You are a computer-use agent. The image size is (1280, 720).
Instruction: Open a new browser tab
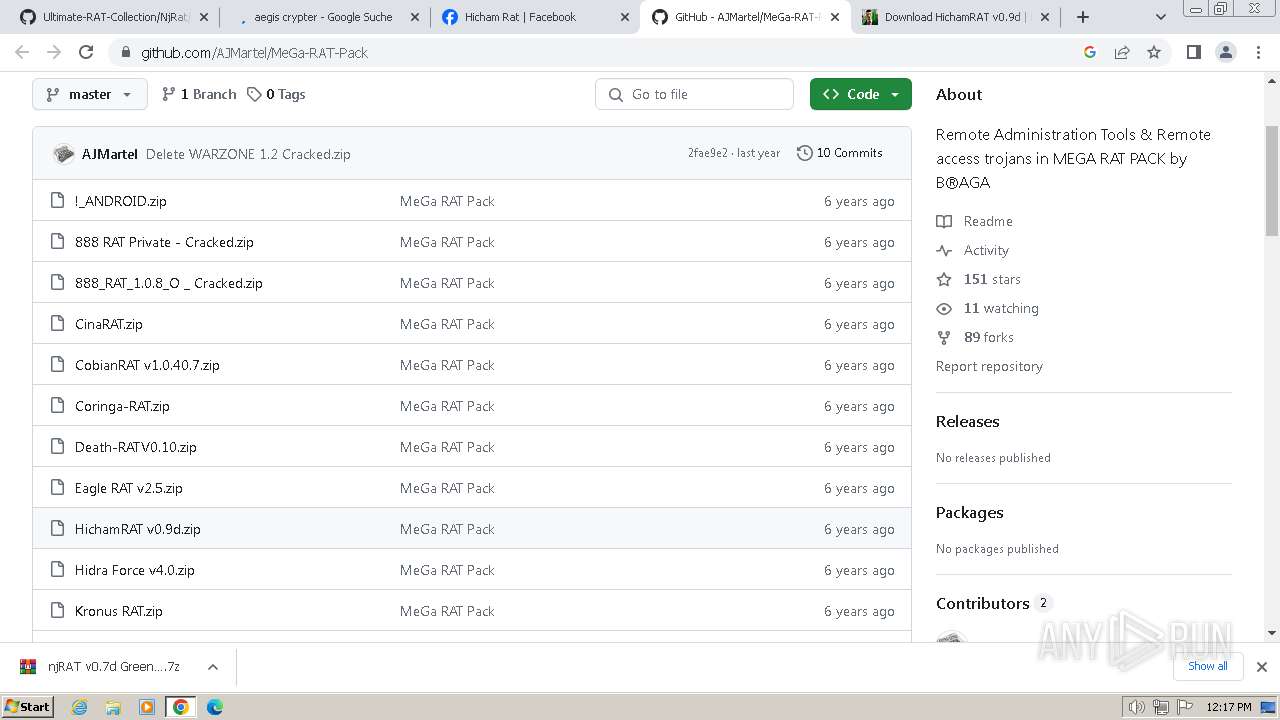click(x=1083, y=17)
